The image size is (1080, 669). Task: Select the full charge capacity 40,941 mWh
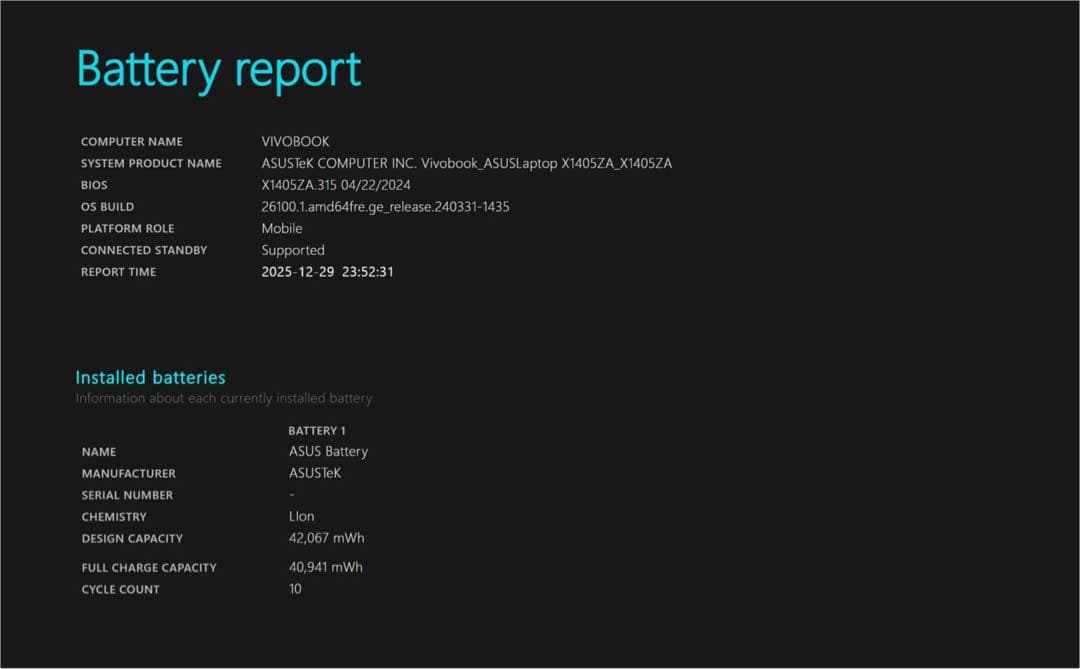point(325,567)
